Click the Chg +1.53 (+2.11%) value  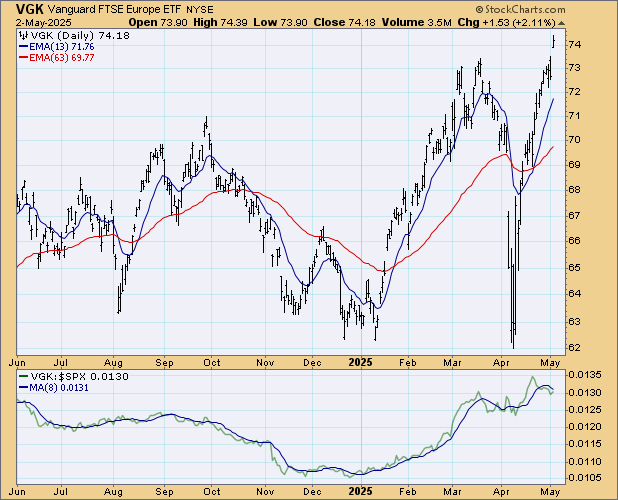506,22
